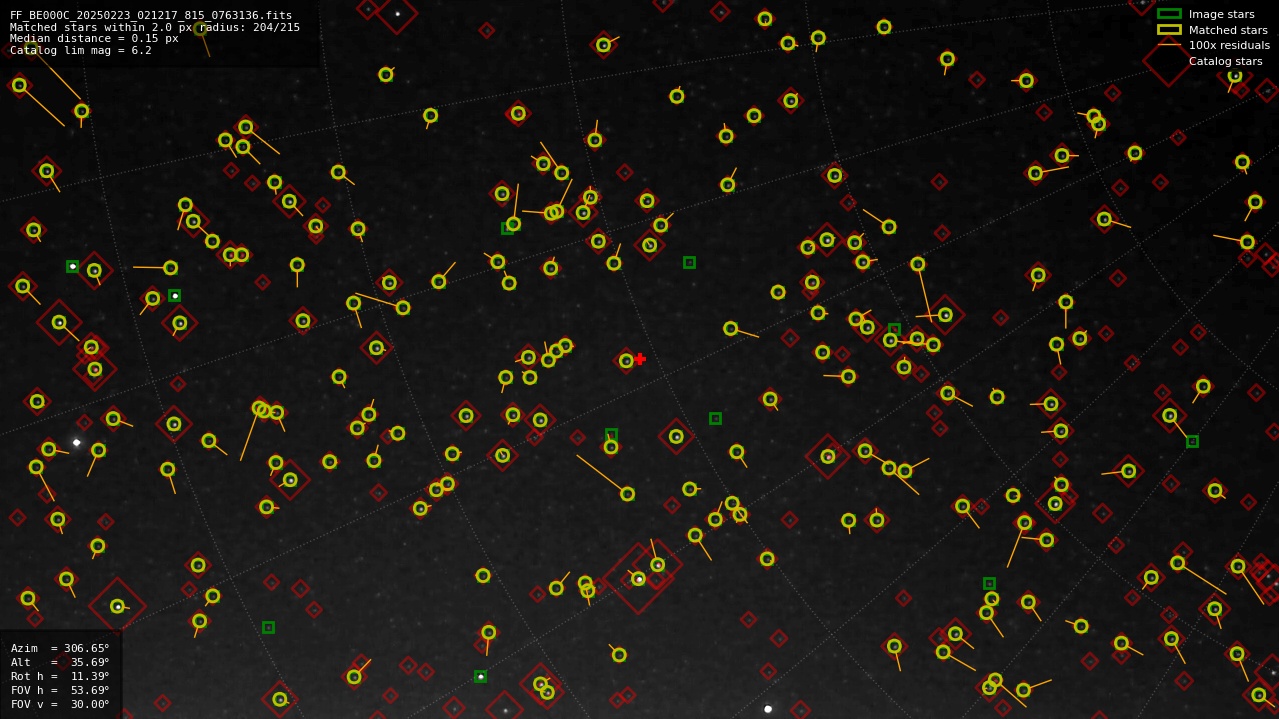
Task: Click the yellow 100x residuals legend line
Action: (1169, 45)
